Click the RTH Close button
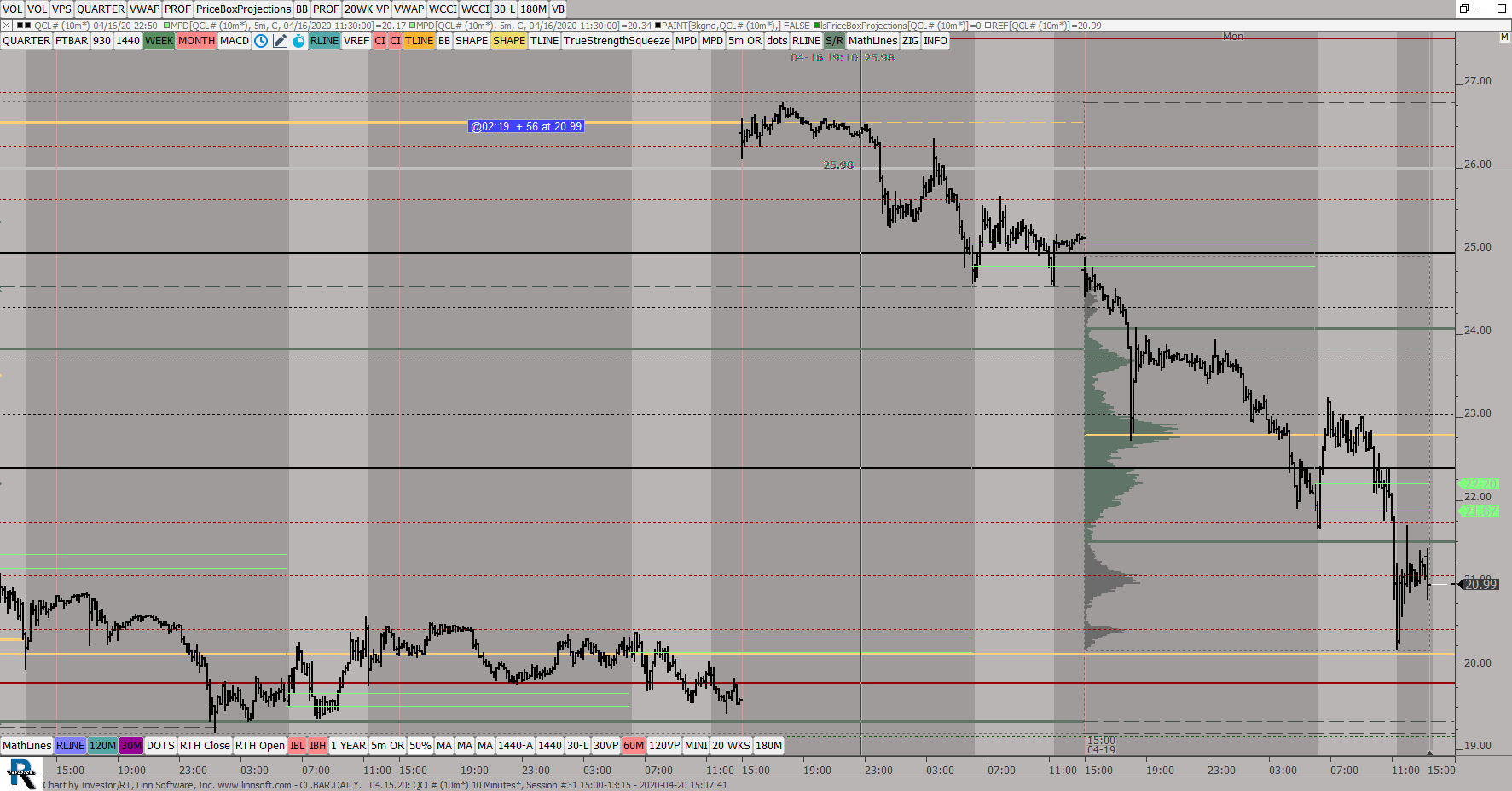1512x791 pixels. (205, 746)
